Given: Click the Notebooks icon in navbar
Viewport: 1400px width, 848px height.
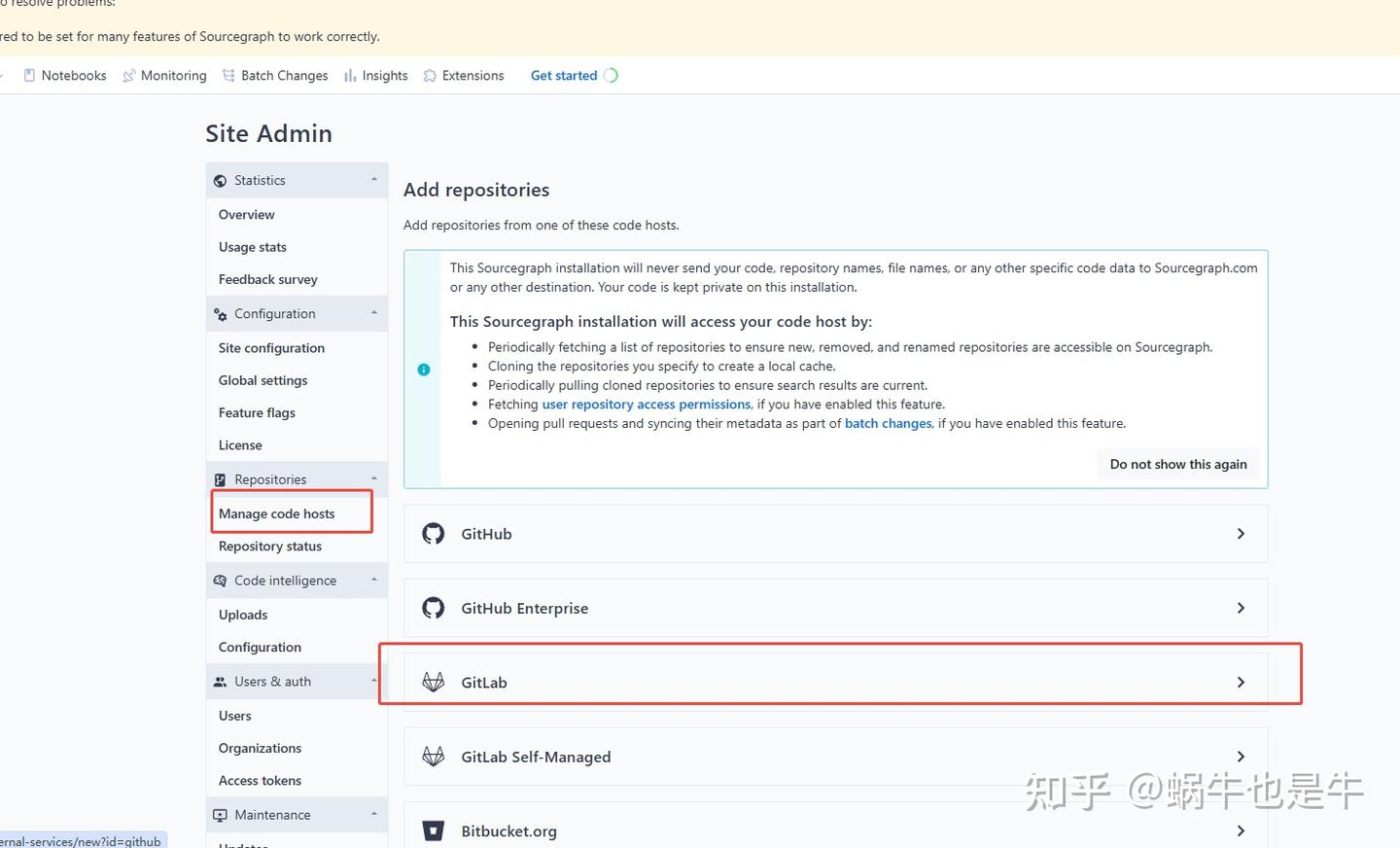Looking at the screenshot, I should tap(29, 75).
